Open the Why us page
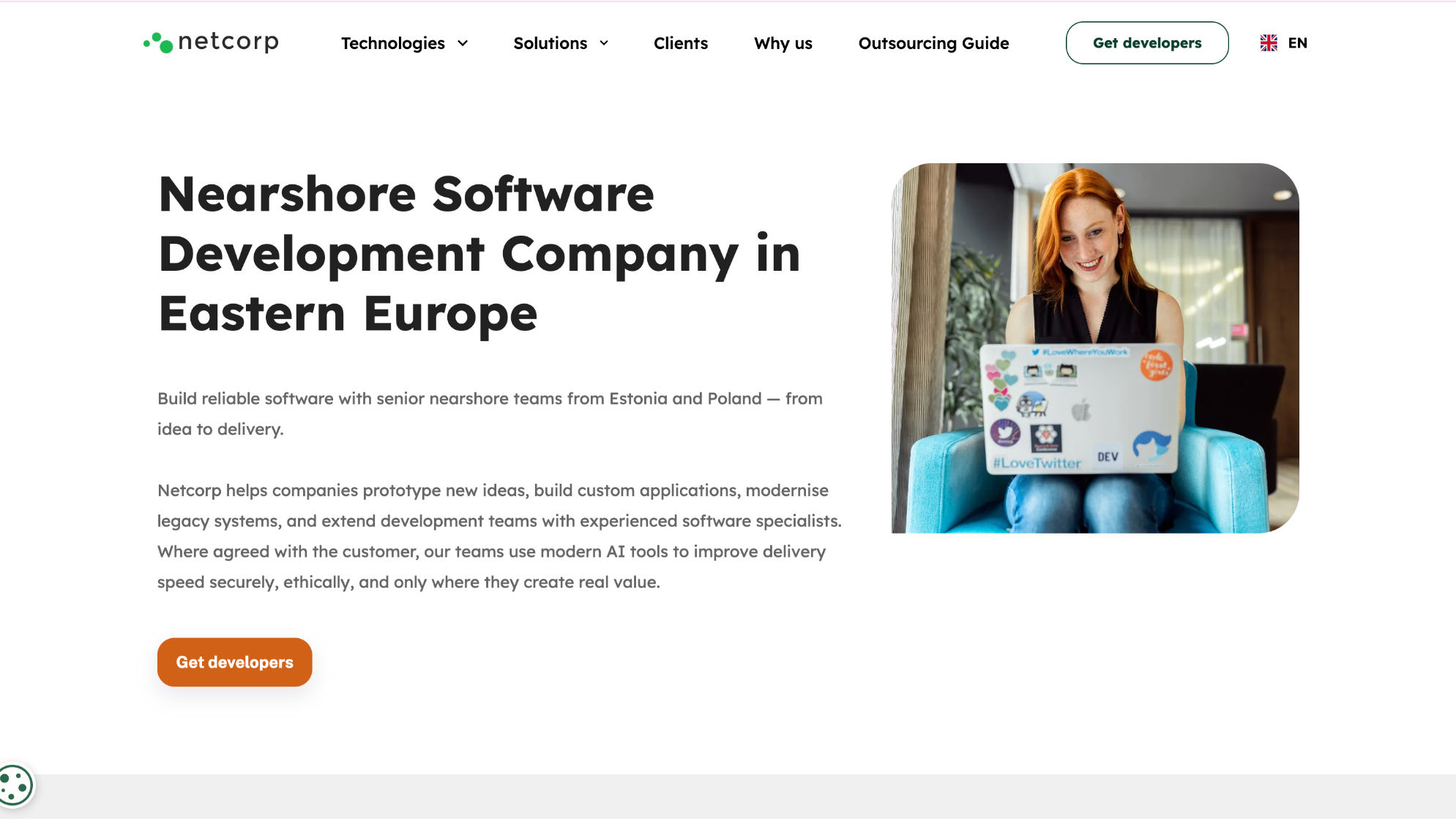This screenshot has height=819, width=1456. click(x=783, y=43)
